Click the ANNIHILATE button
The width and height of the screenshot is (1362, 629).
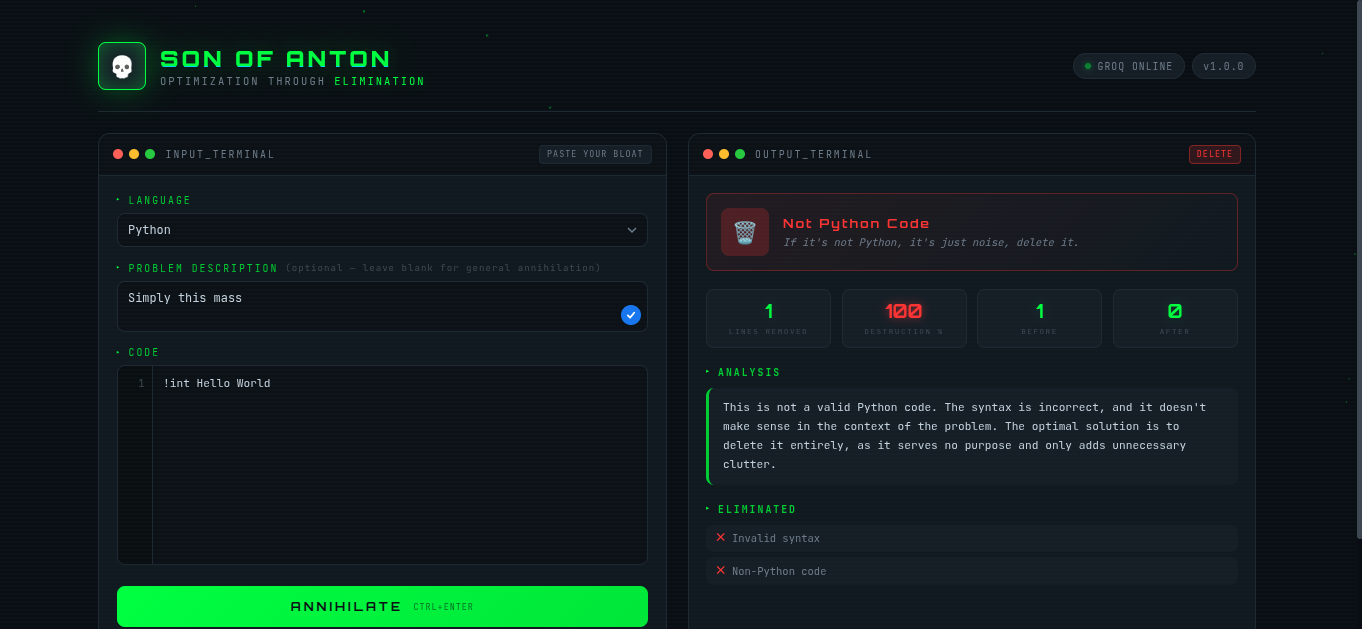pos(382,606)
